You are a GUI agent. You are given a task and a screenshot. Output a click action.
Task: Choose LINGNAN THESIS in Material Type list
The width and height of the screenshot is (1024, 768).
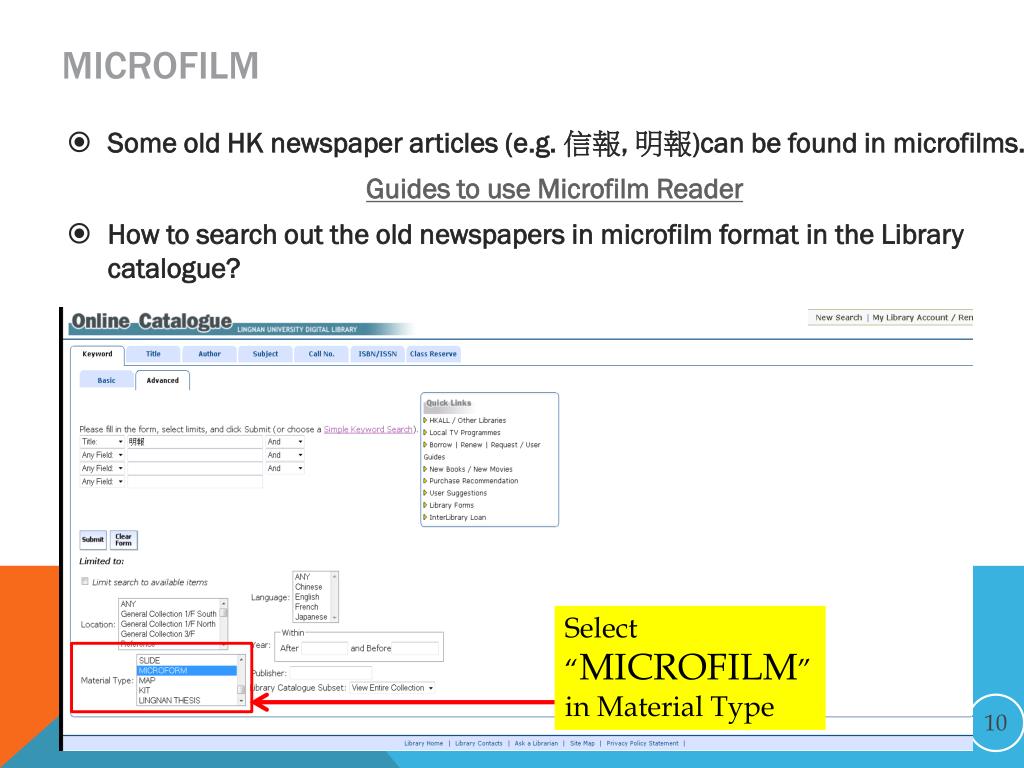coord(187,700)
